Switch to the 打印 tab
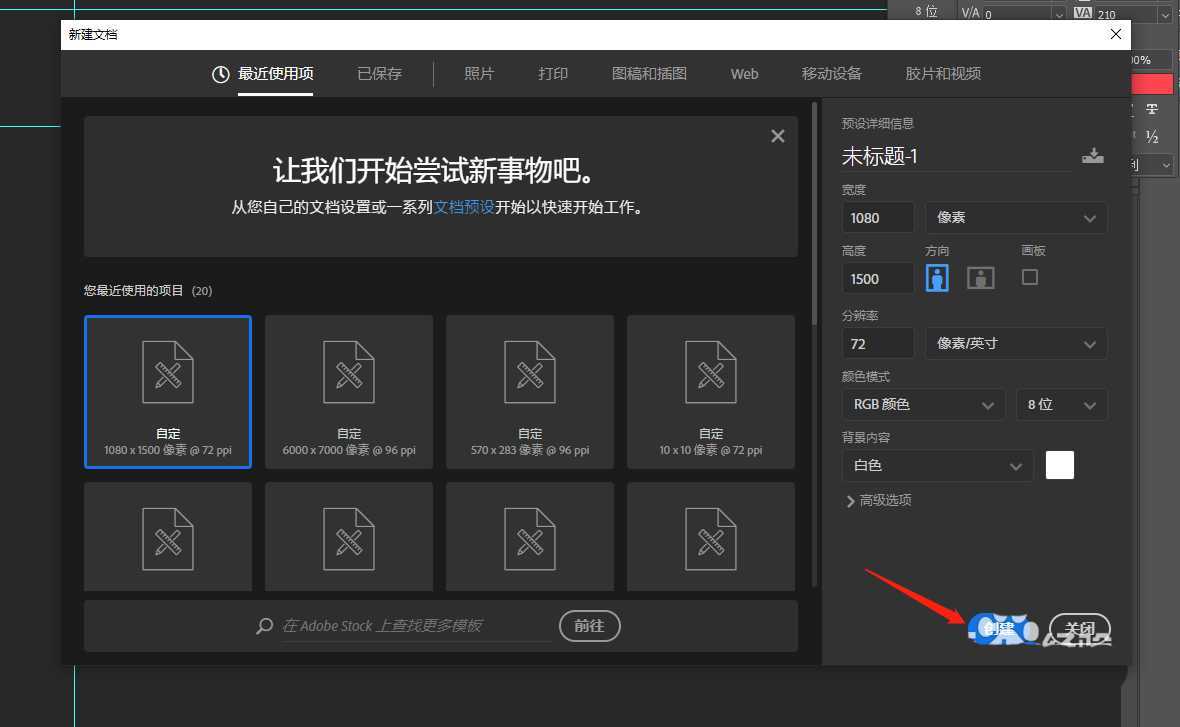Image resolution: width=1180 pixels, height=727 pixels. tap(553, 73)
